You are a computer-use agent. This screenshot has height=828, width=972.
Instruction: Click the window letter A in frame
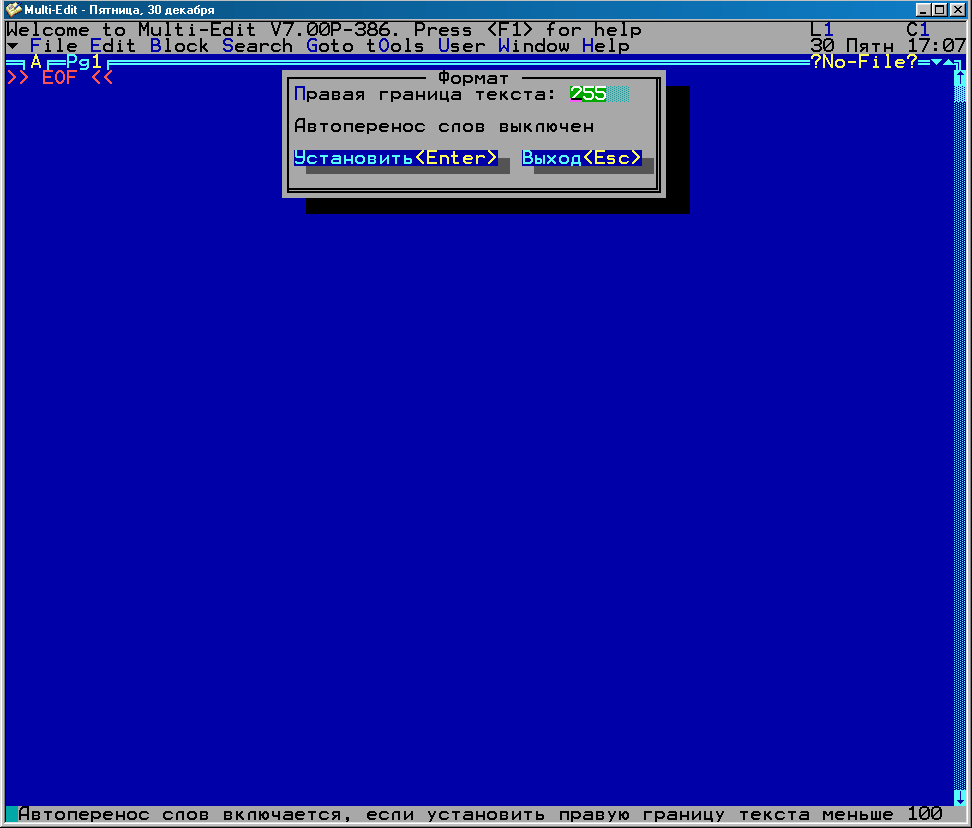(x=36, y=62)
